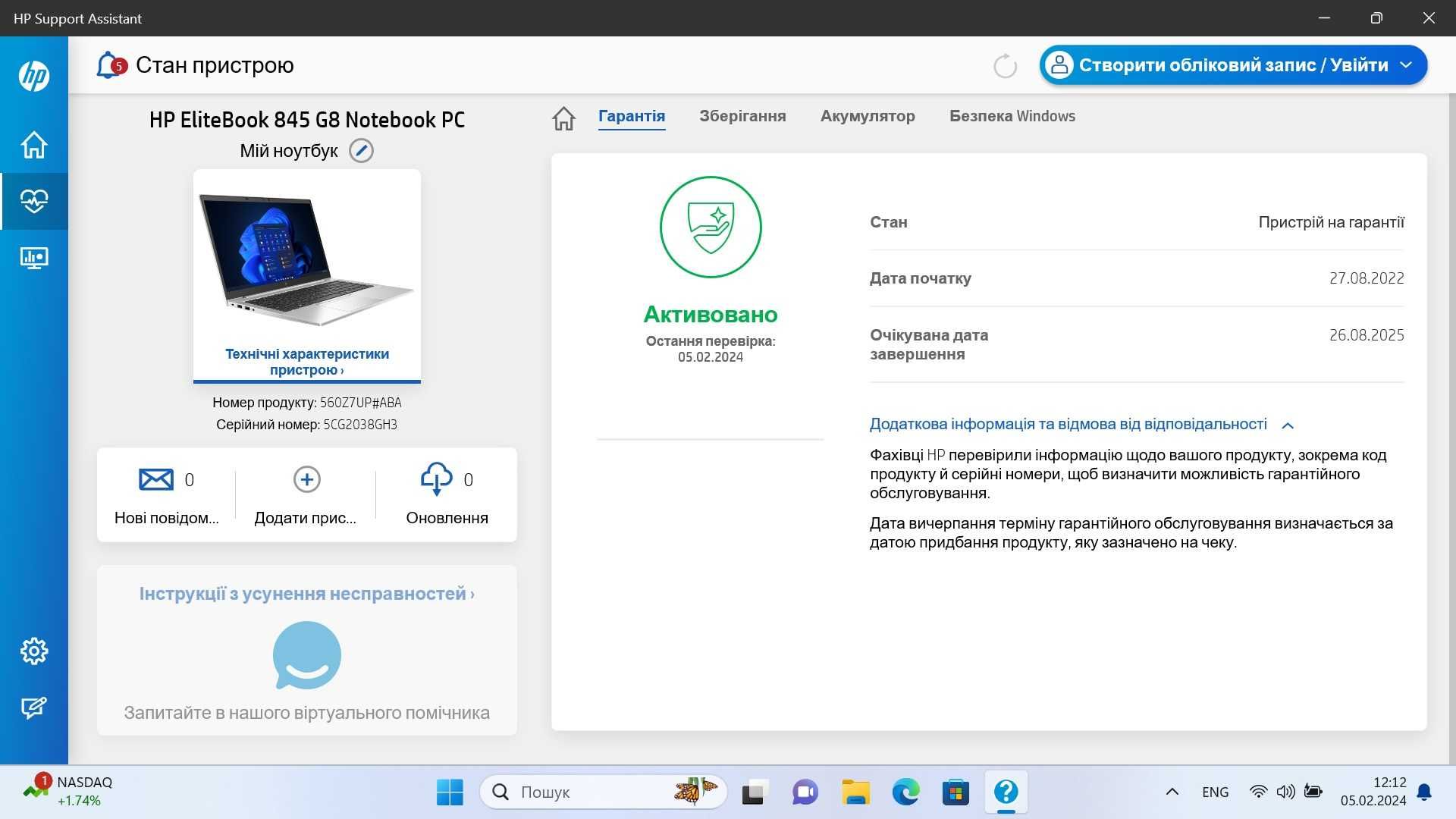Open the Wi-Fi network tray icon
The height and width of the screenshot is (819, 1456).
point(1258,792)
